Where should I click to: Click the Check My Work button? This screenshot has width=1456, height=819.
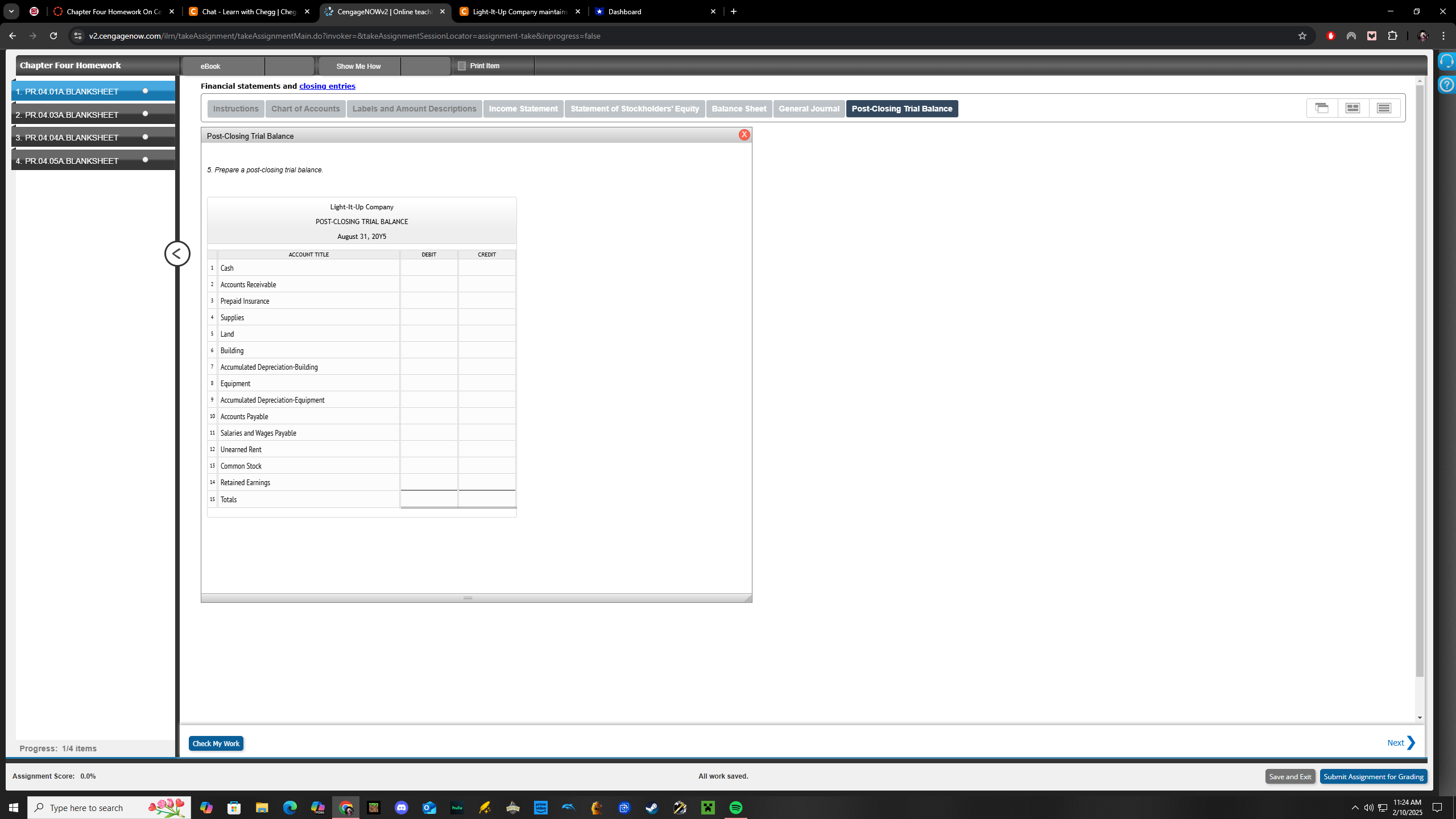pos(216,743)
